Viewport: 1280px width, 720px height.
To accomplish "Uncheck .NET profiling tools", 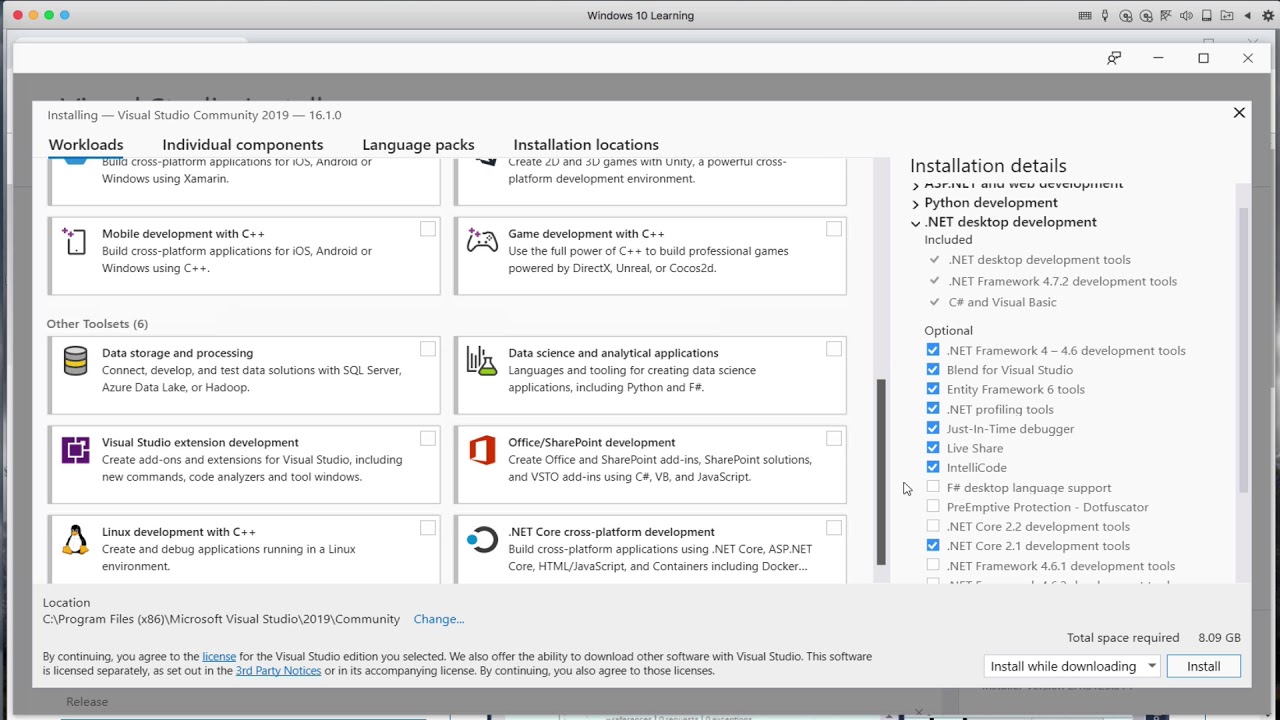I will [x=933, y=409].
